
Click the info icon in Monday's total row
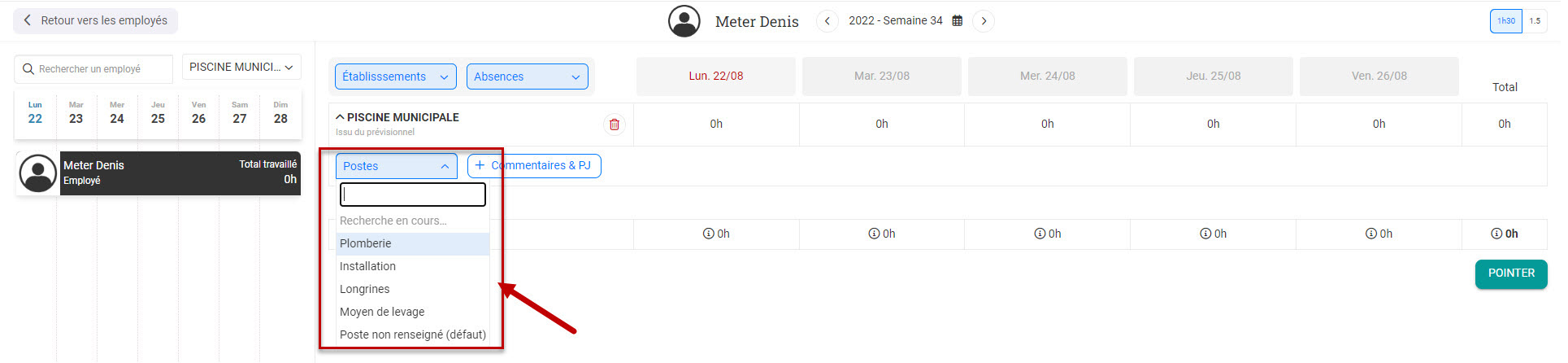point(708,234)
